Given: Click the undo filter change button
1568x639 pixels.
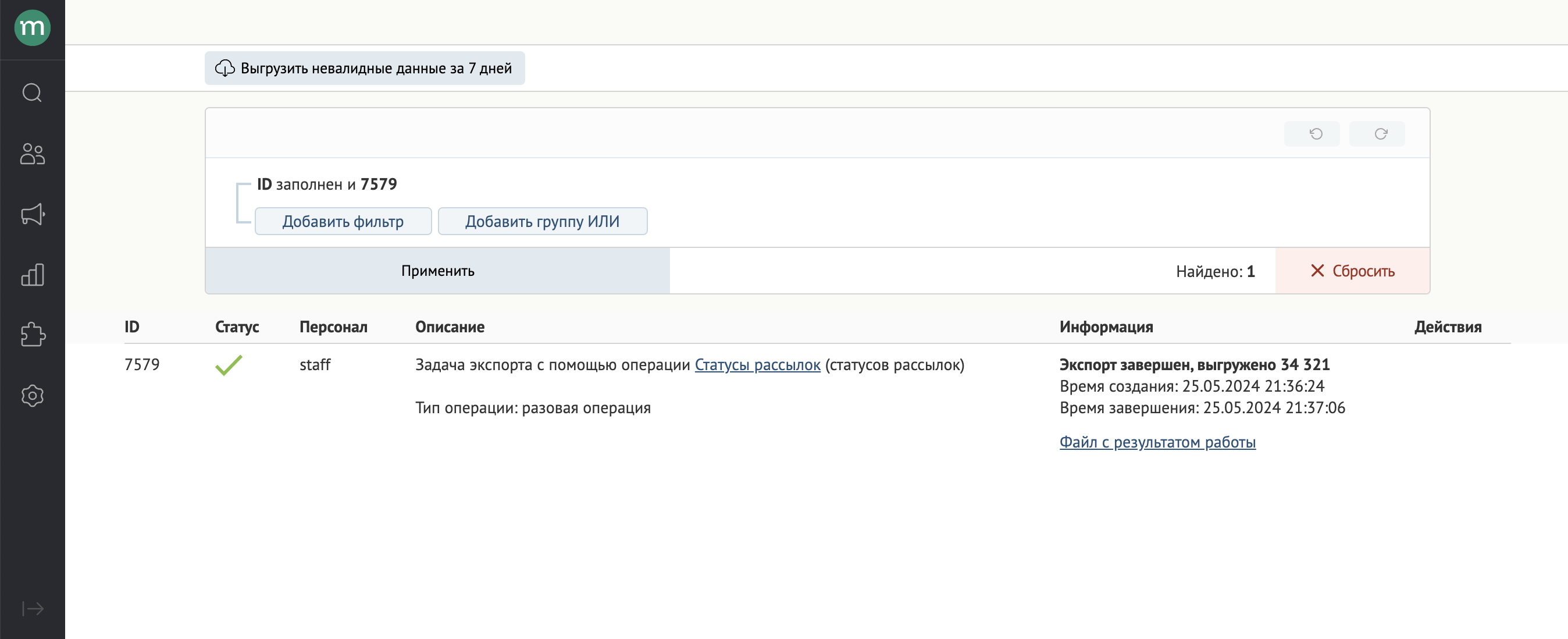Looking at the screenshot, I should point(1312,133).
